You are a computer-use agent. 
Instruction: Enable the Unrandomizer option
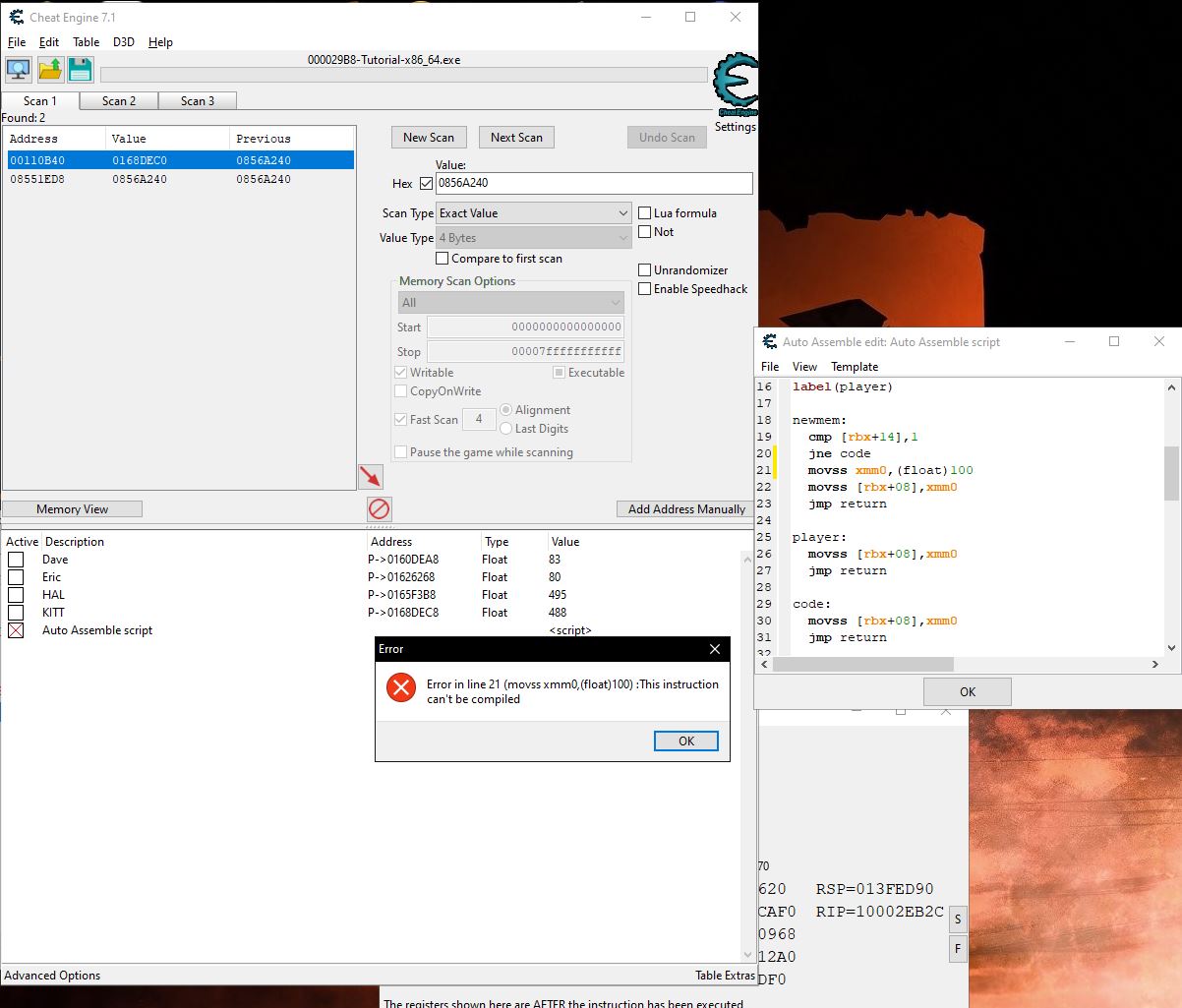click(x=645, y=270)
